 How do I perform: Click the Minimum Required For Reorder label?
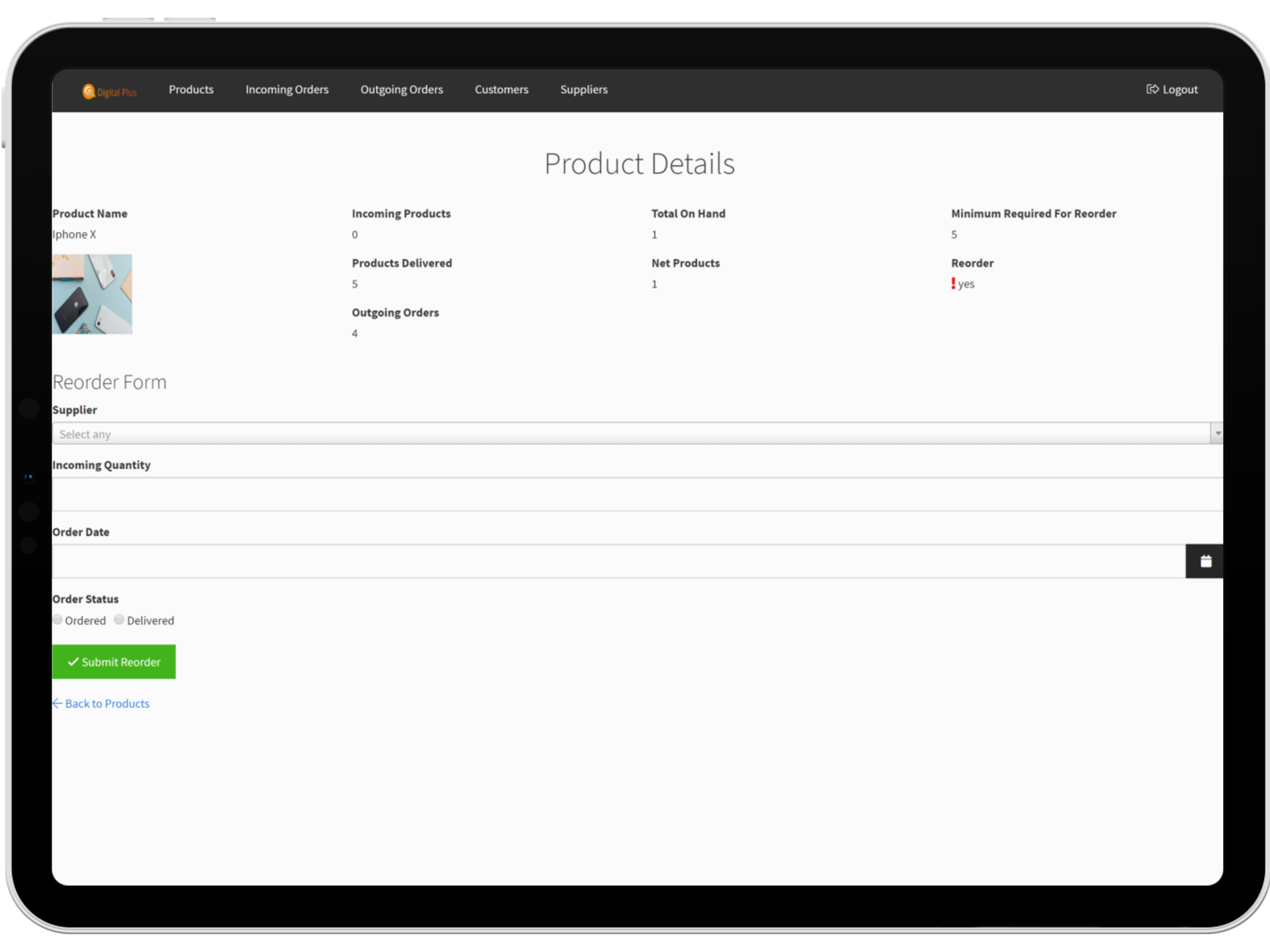(x=1033, y=214)
